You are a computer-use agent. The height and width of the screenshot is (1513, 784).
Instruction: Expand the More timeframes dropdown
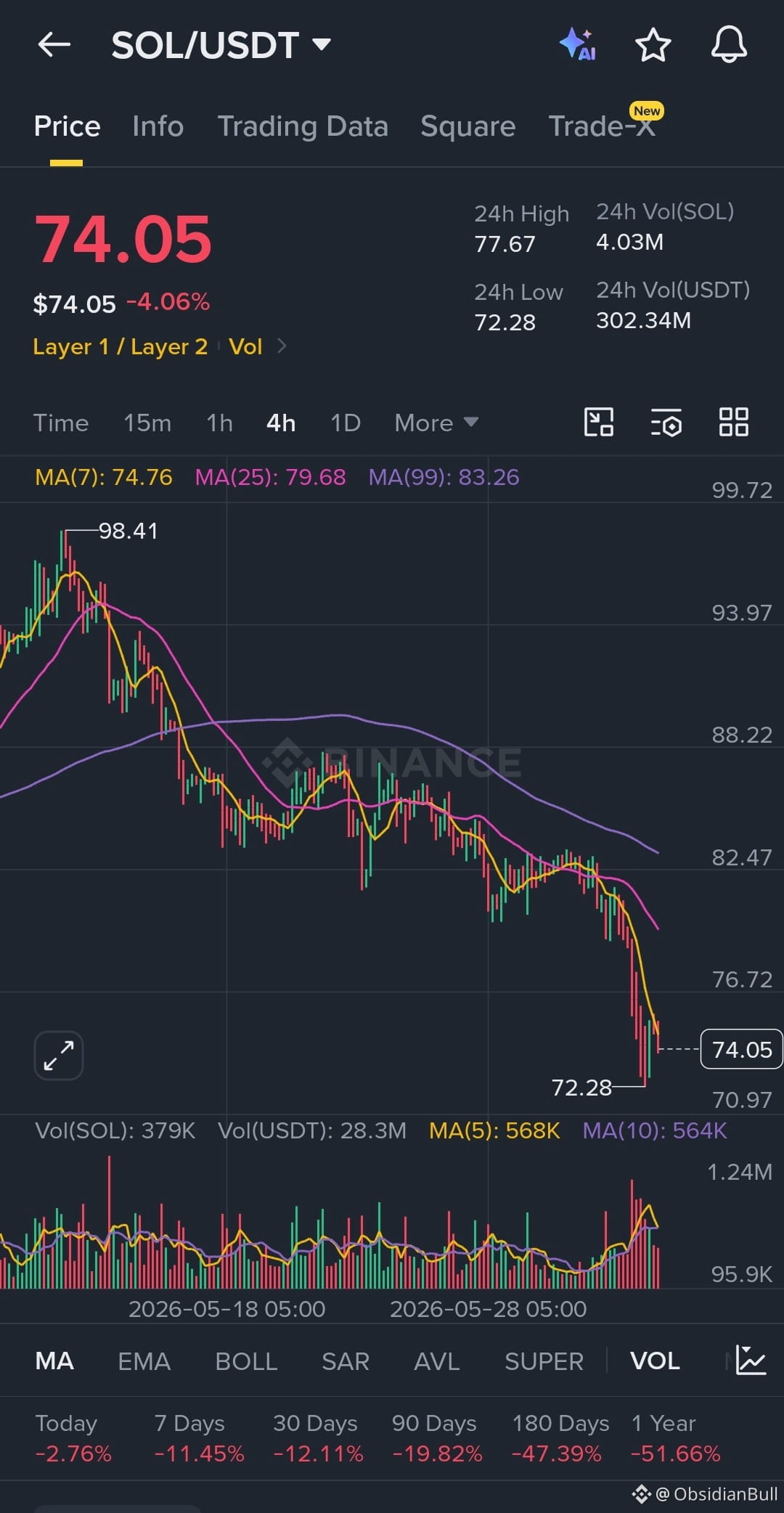(436, 423)
